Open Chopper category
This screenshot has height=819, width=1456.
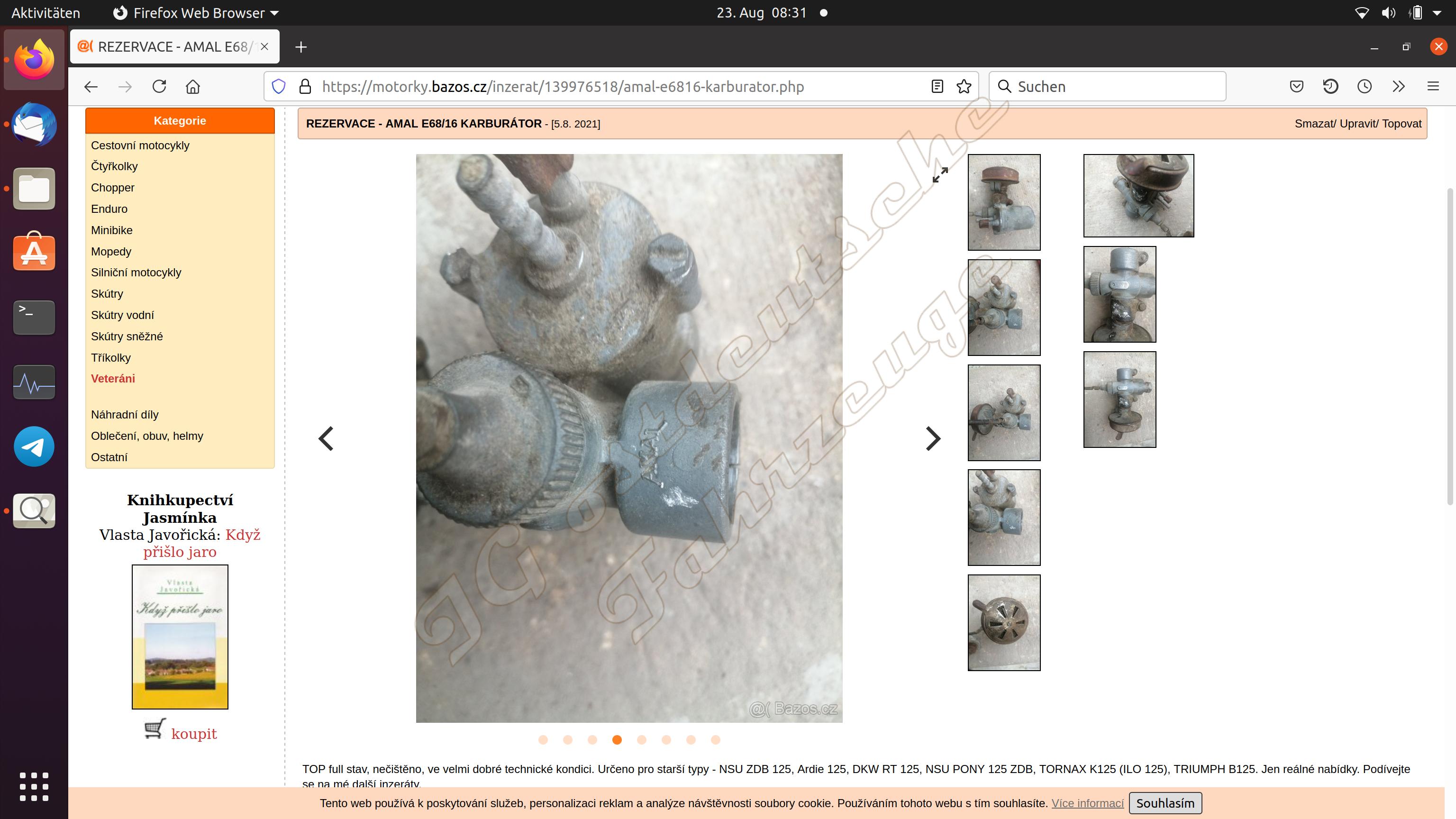point(112,188)
